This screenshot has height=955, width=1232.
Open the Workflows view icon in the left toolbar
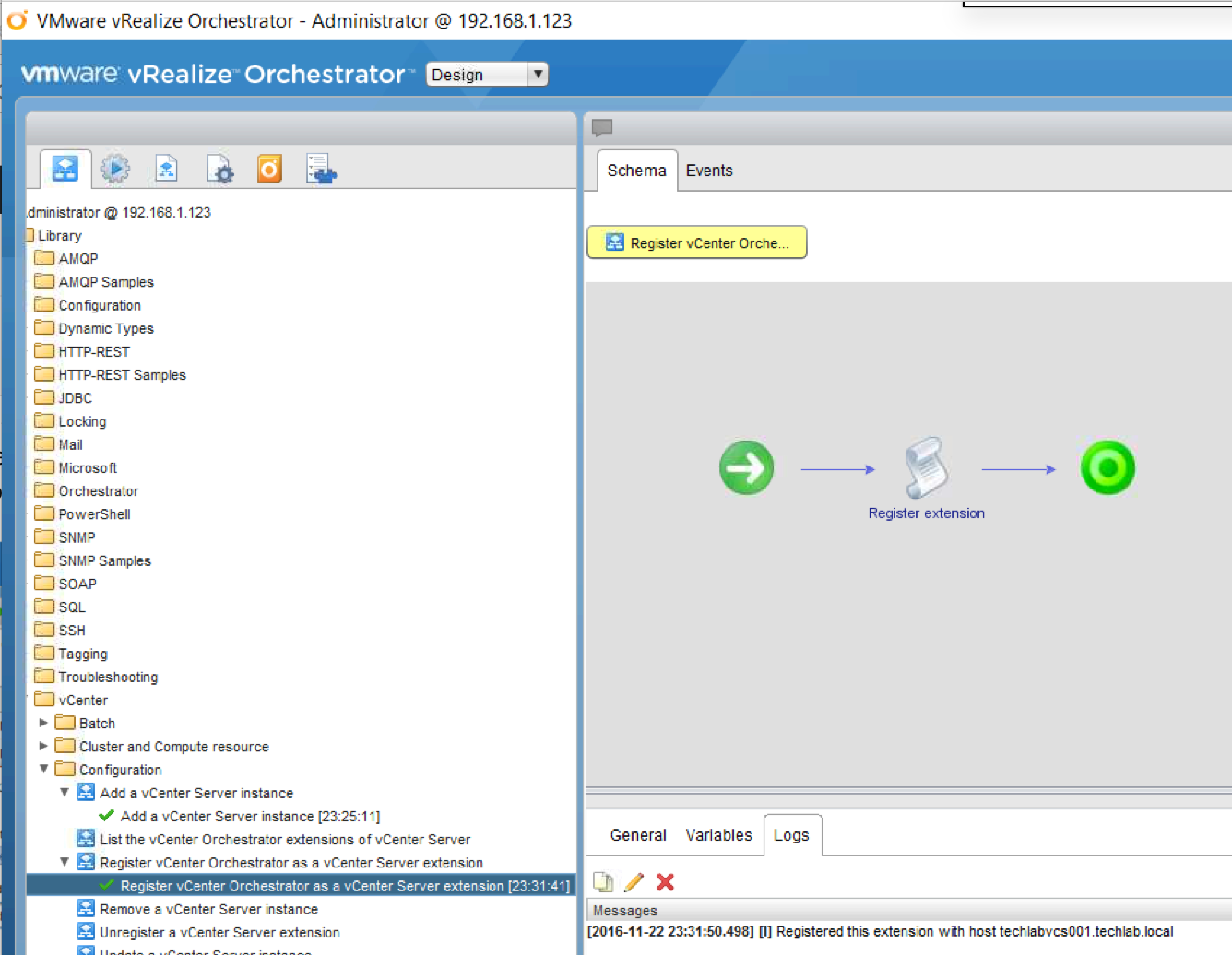coord(65,169)
